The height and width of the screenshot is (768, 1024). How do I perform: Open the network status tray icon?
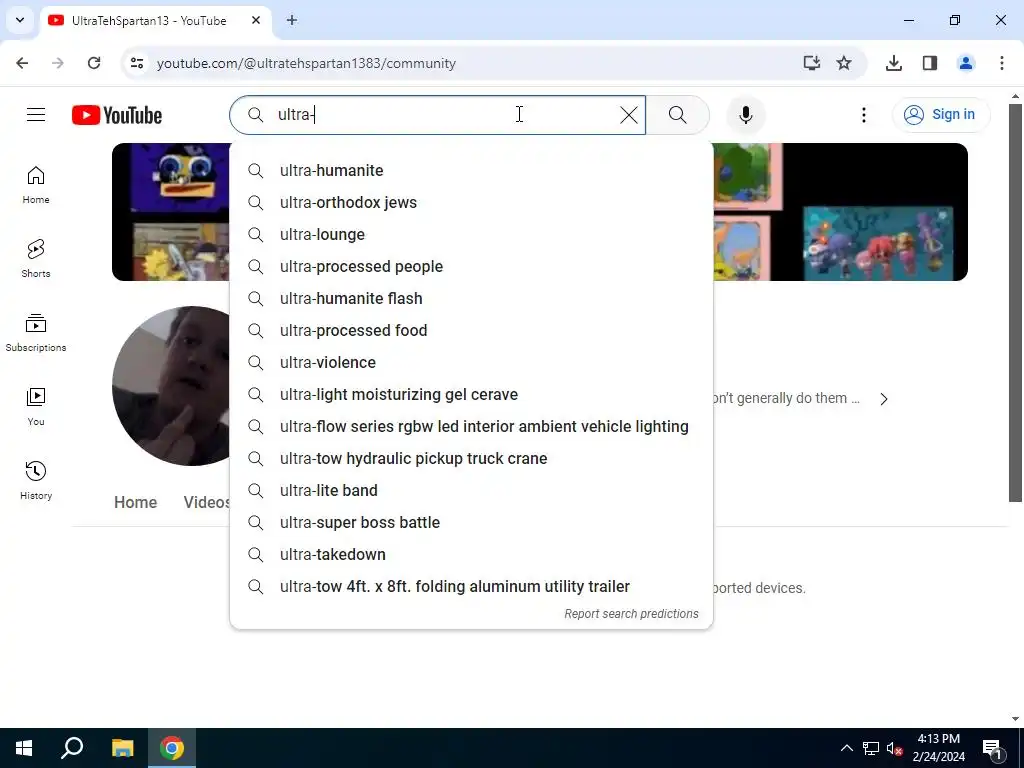click(x=870, y=748)
